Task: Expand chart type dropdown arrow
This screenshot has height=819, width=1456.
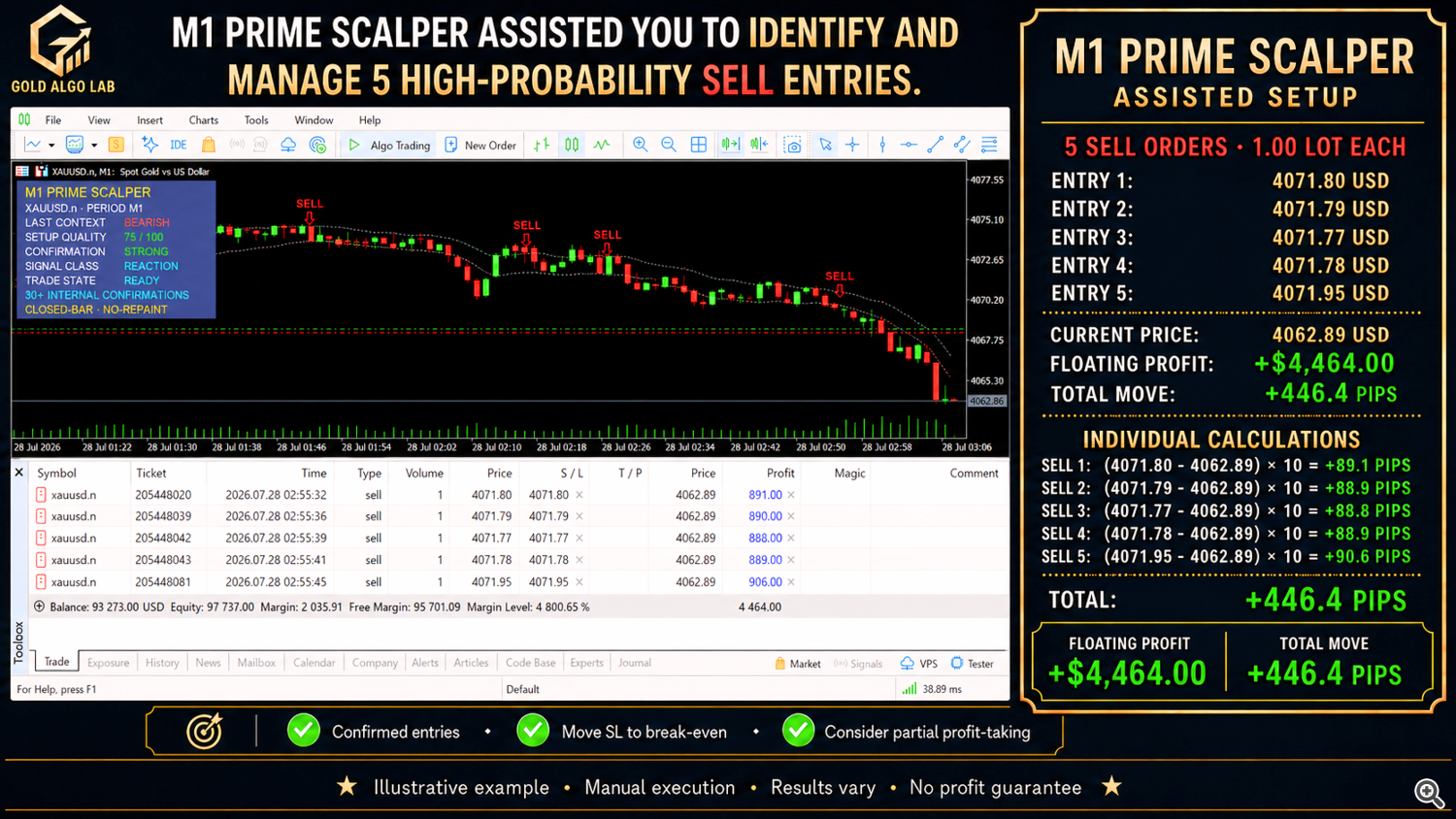Action: tap(51, 146)
